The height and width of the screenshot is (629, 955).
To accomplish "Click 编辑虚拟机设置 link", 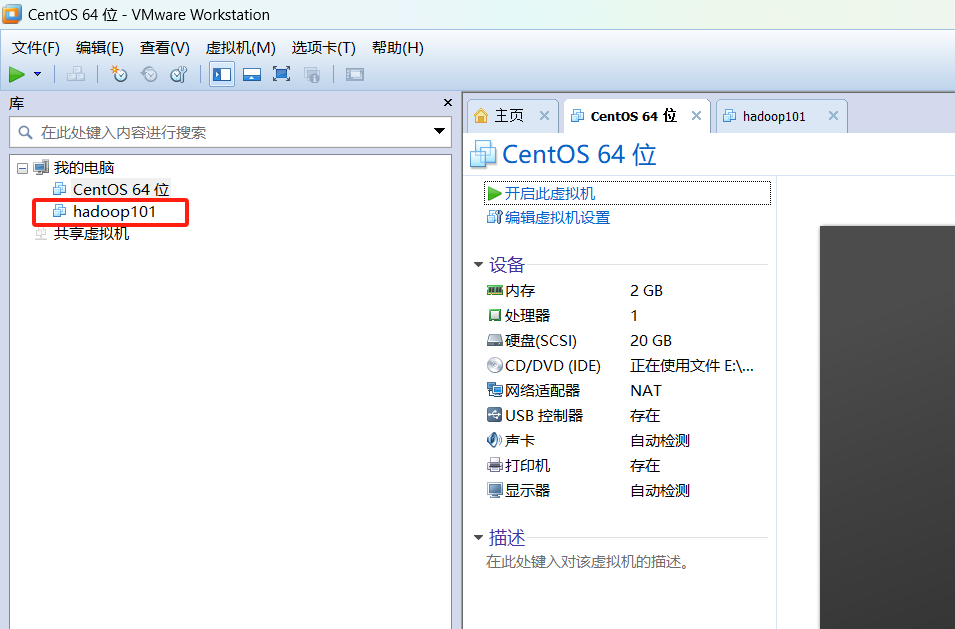I will click(x=557, y=217).
